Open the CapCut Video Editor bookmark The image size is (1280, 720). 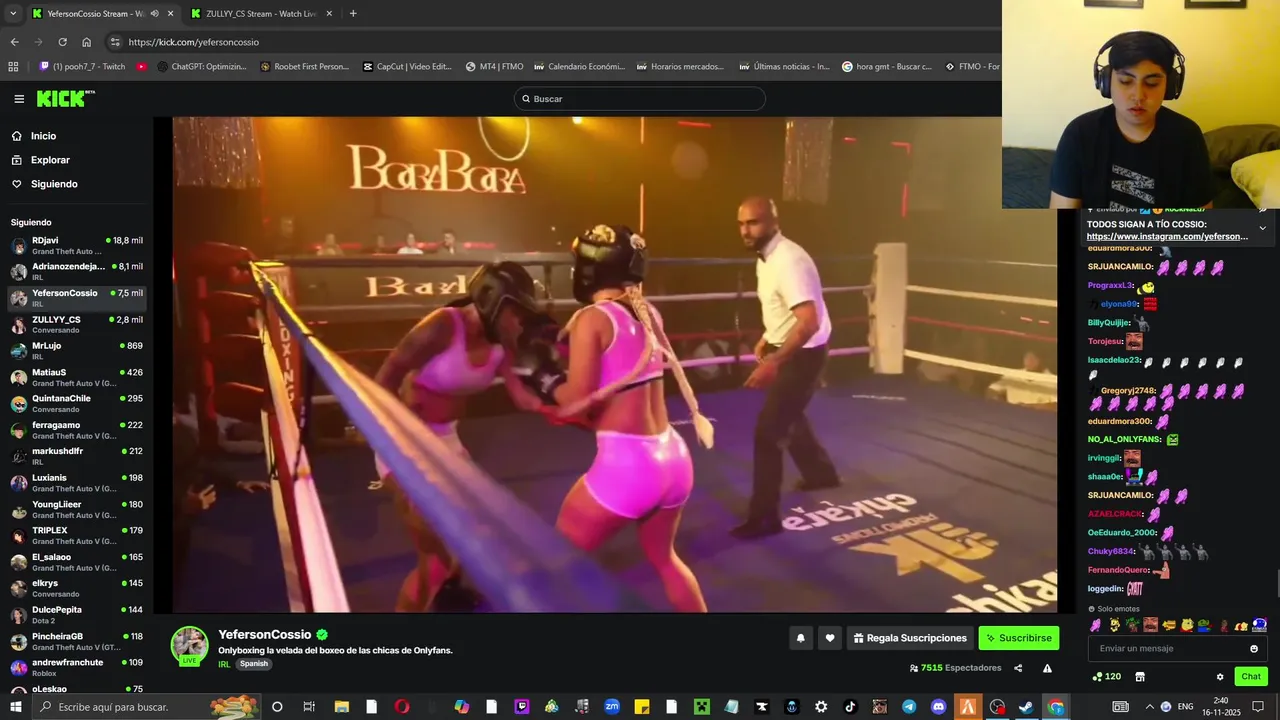[407, 67]
